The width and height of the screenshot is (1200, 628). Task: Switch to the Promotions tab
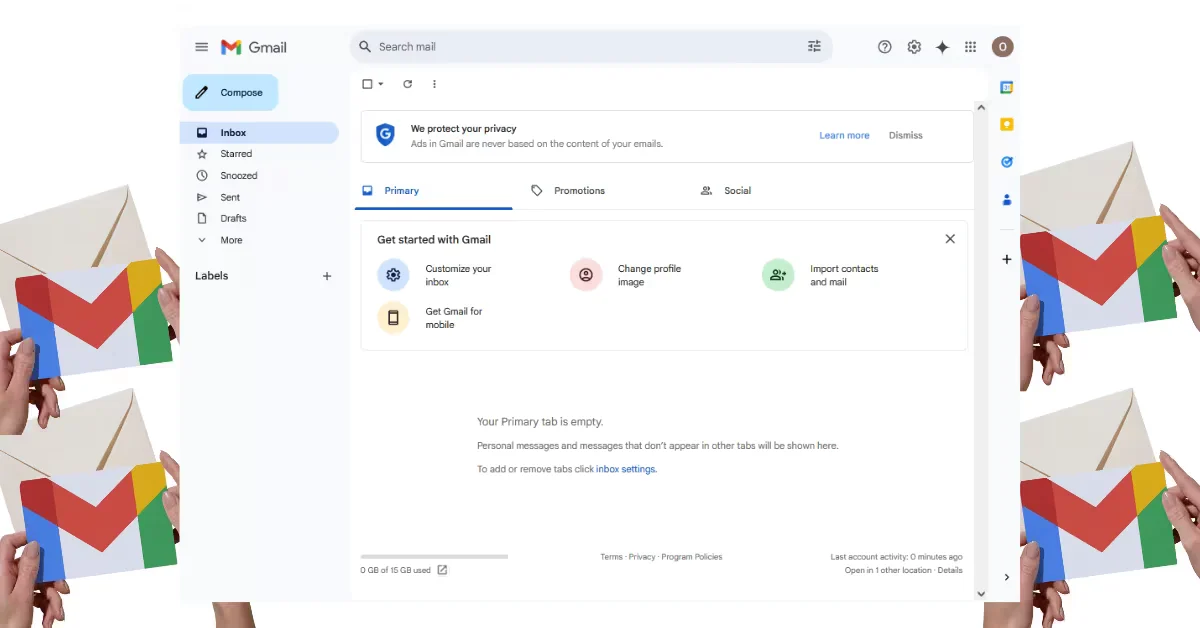[x=568, y=190]
